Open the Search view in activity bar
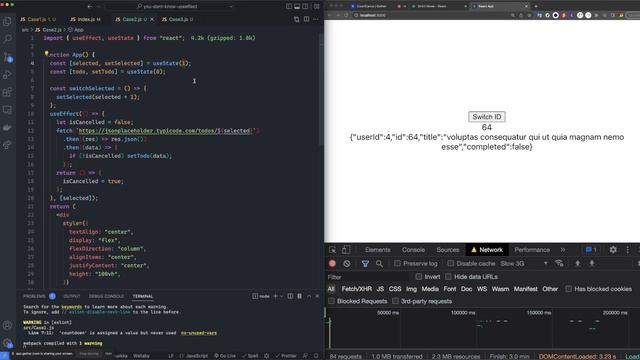Viewport: 640px width, 360px height. tap(7, 39)
